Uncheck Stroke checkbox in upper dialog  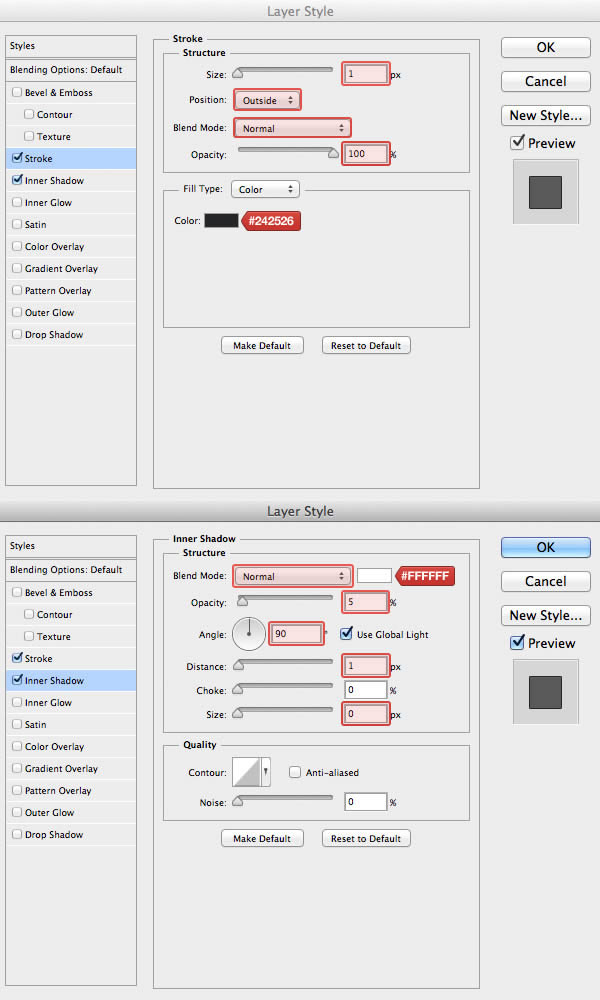click(x=17, y=158)
